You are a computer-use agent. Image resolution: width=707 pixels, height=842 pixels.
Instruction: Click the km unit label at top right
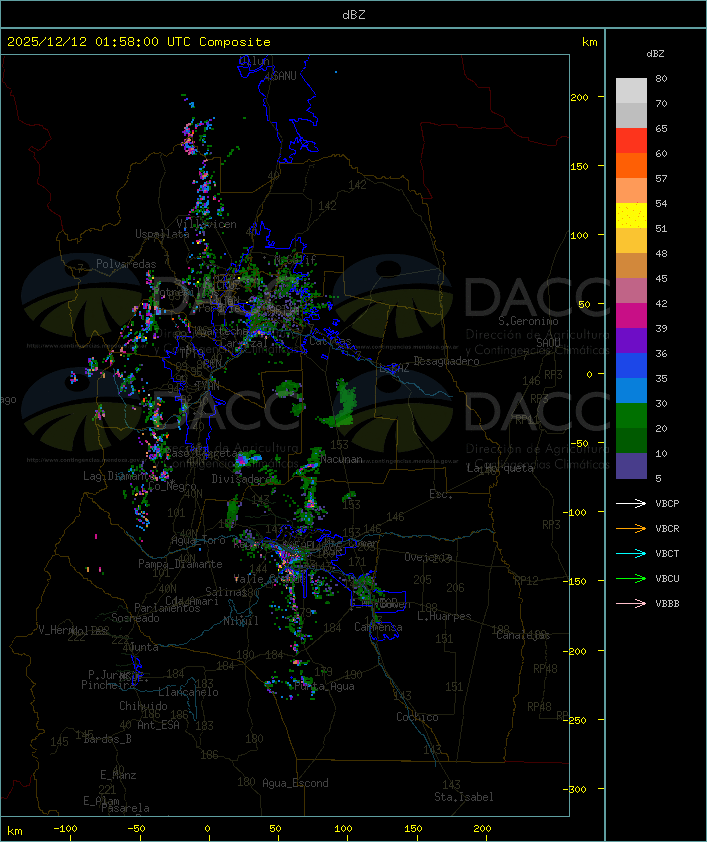coord(589,42)
